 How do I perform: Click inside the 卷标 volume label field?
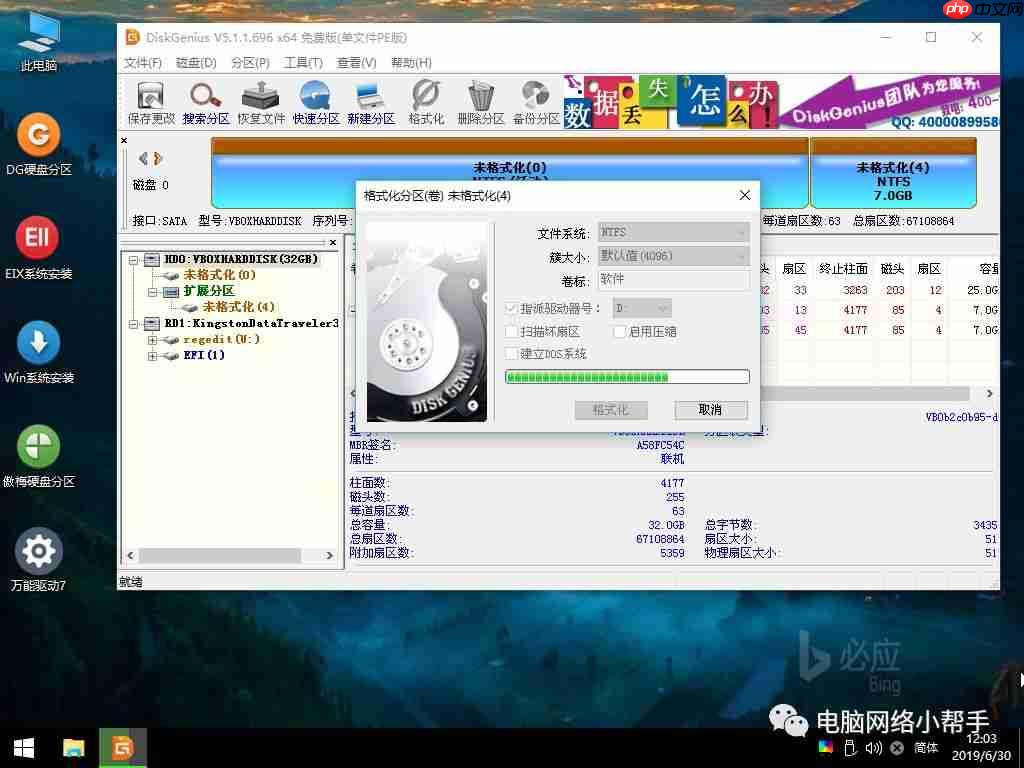click(673, 281)
